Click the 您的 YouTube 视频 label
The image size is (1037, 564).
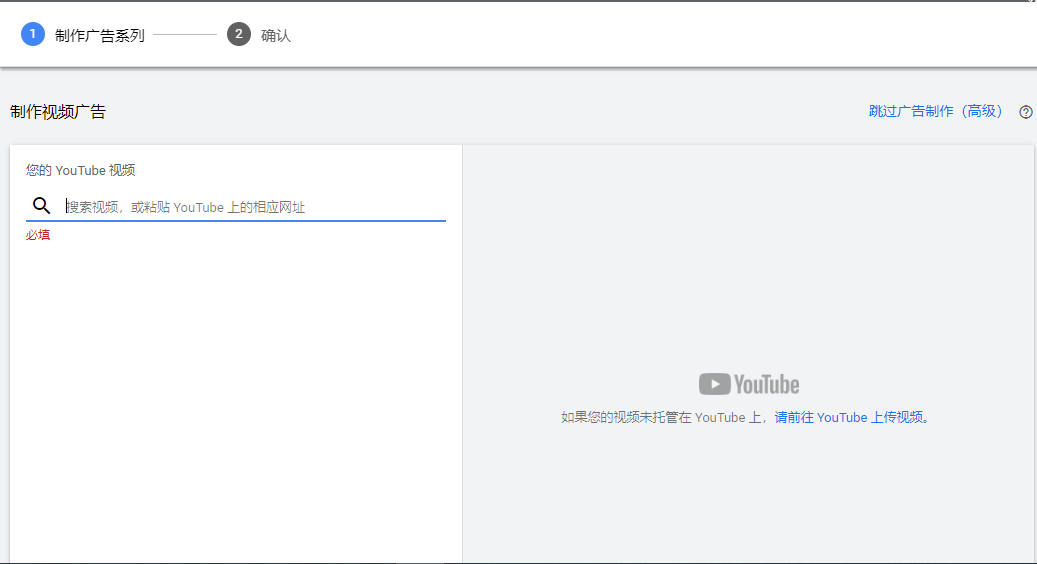point(81,170)
